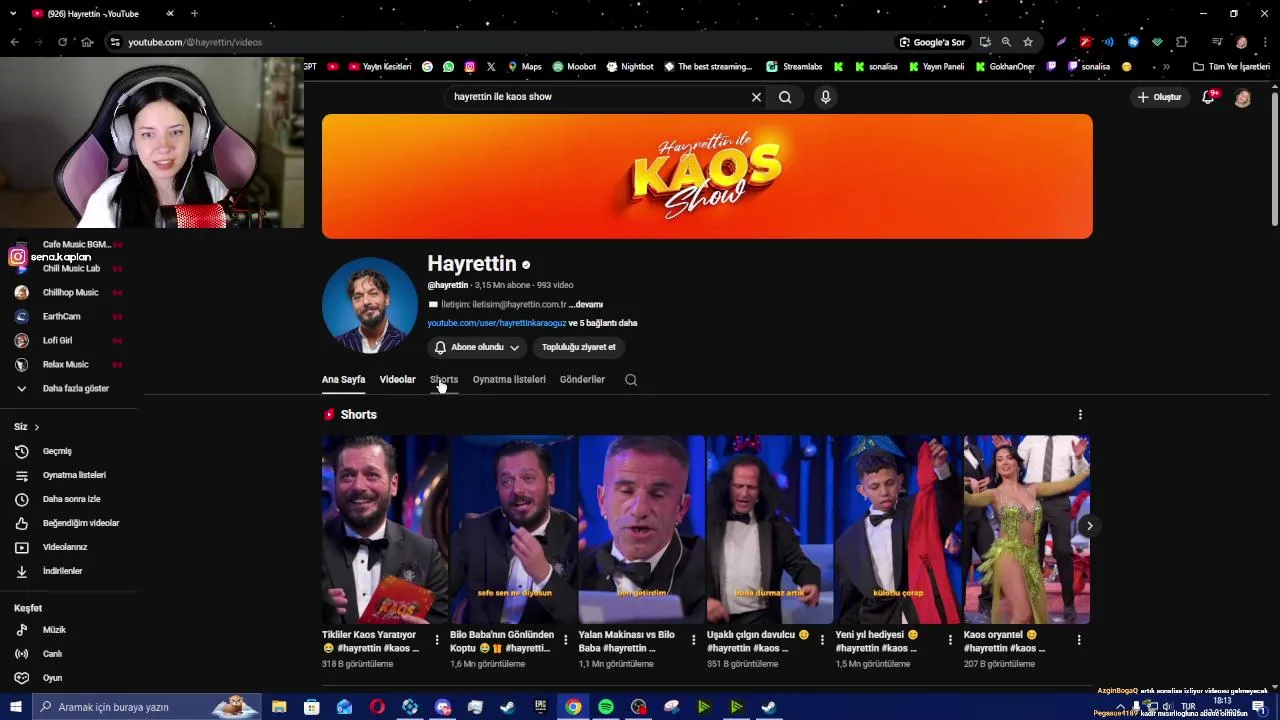Image resolution: width=1280 pixels, height=720 pixels.
Task: Open options for Yeni yıl hediyesi short
Action: pyautogui.click(x=950, y=640)
